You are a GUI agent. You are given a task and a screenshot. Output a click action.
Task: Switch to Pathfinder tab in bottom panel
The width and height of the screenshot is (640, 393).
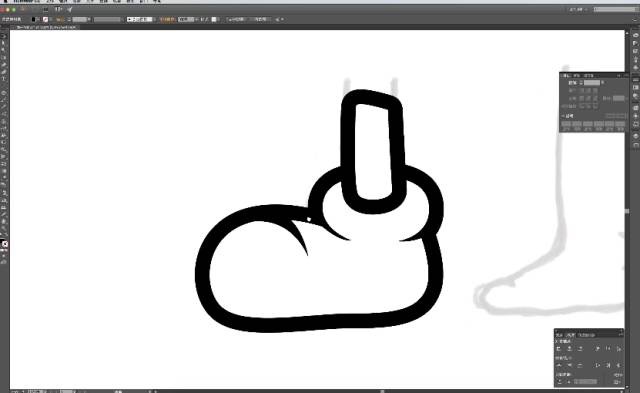[586, 335]
